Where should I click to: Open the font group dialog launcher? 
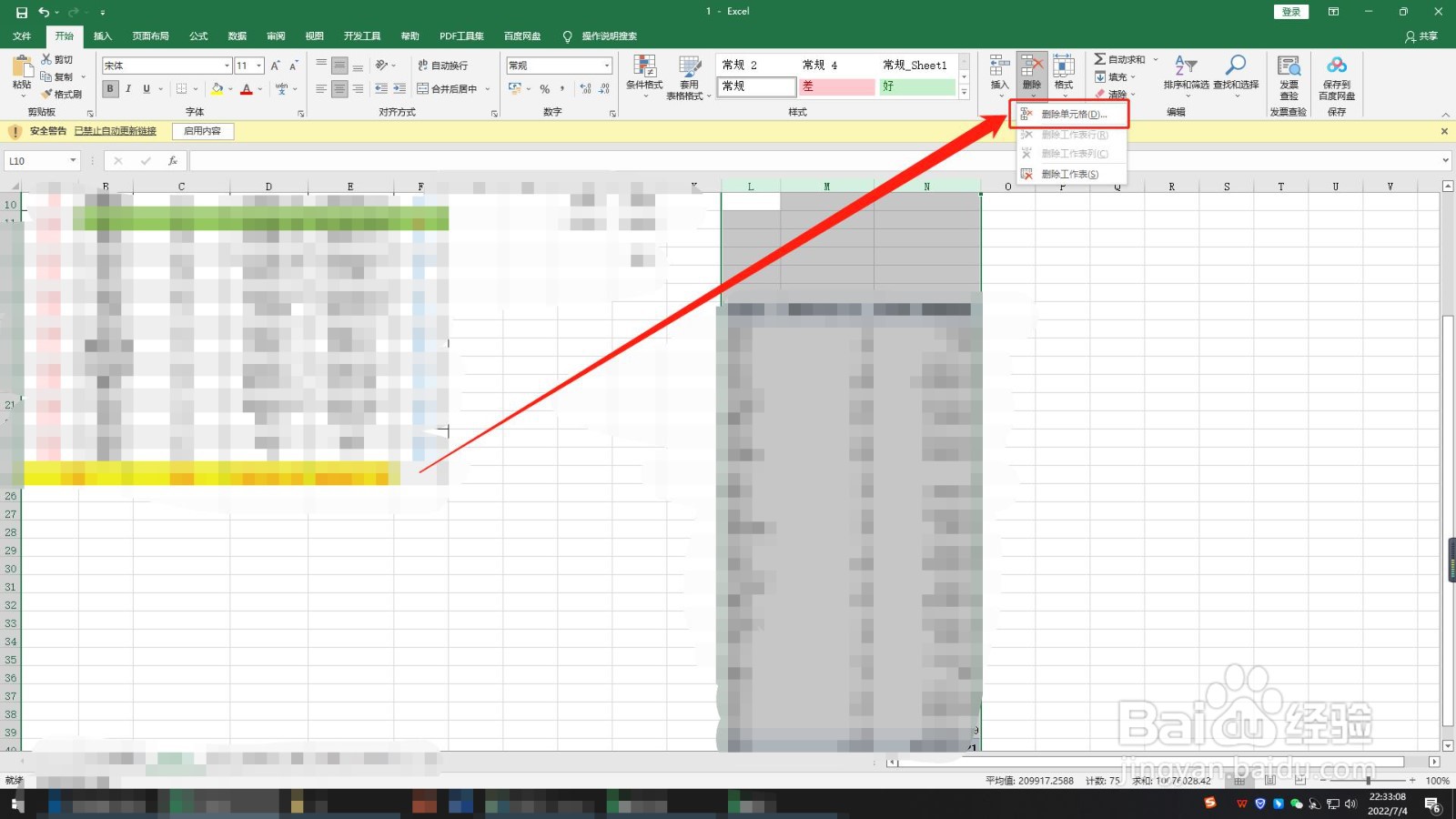click(301, 114)
